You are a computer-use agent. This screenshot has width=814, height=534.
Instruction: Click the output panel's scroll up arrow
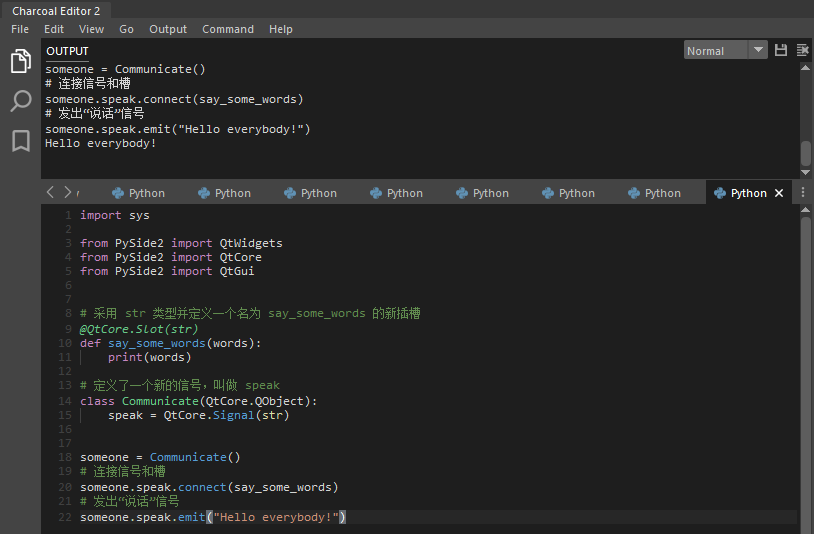point(806,68)
